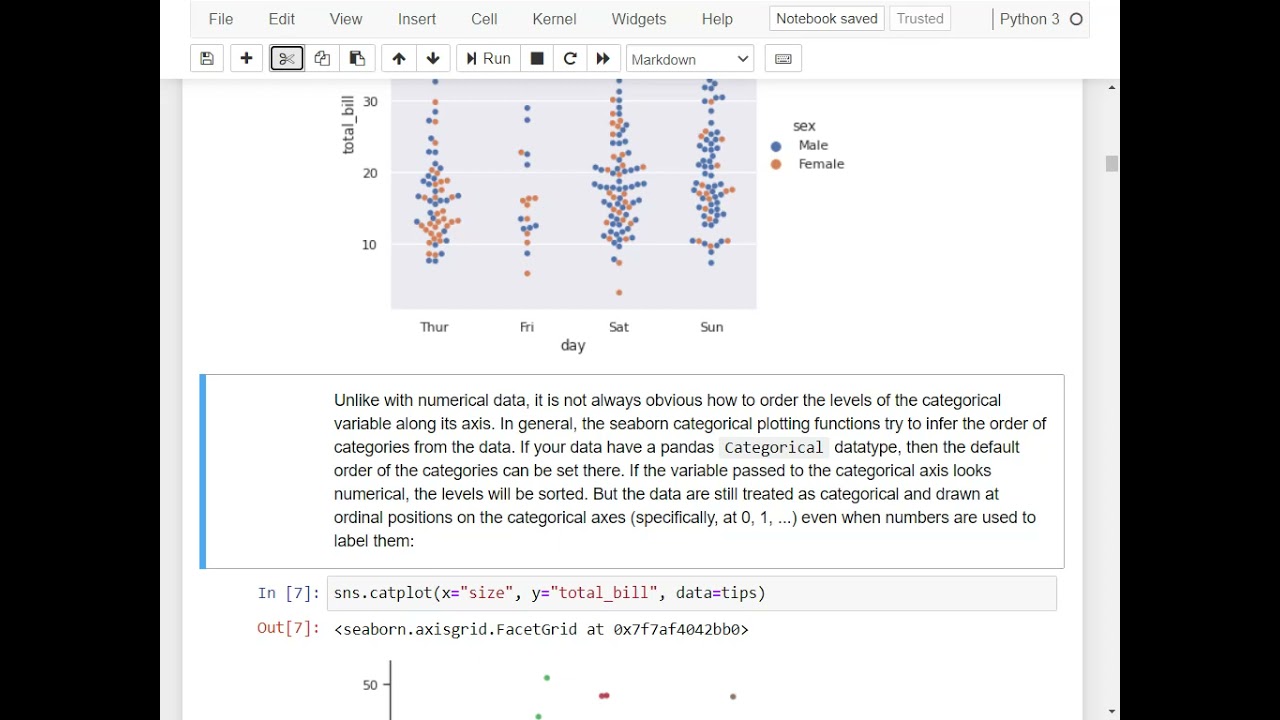Paste cells below icon
The width and height of the screenshot is (1280, 720).
pos(357,59)
